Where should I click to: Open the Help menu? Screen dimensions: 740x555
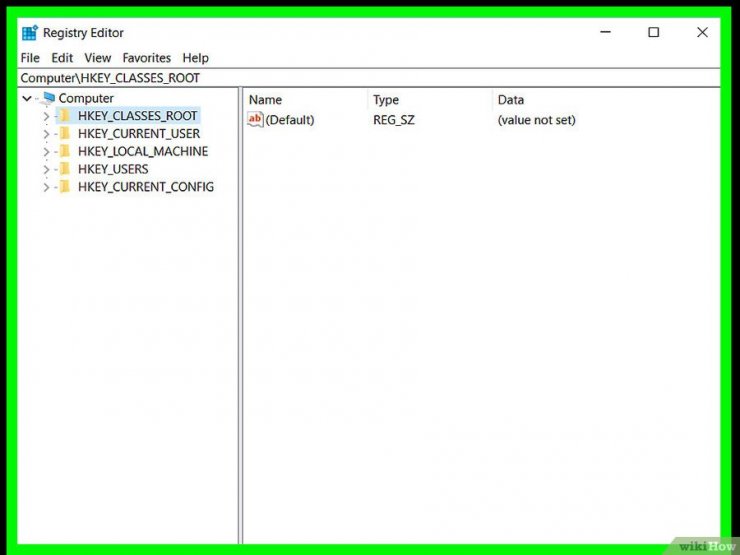(x=195, y=58)
